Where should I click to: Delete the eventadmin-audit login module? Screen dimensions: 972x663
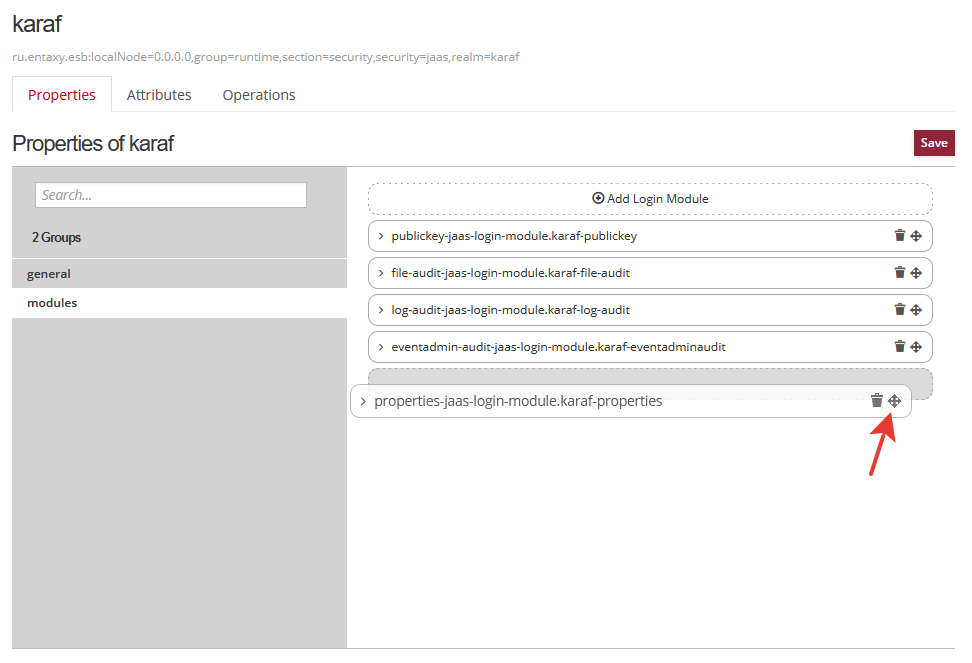[899, 347]
